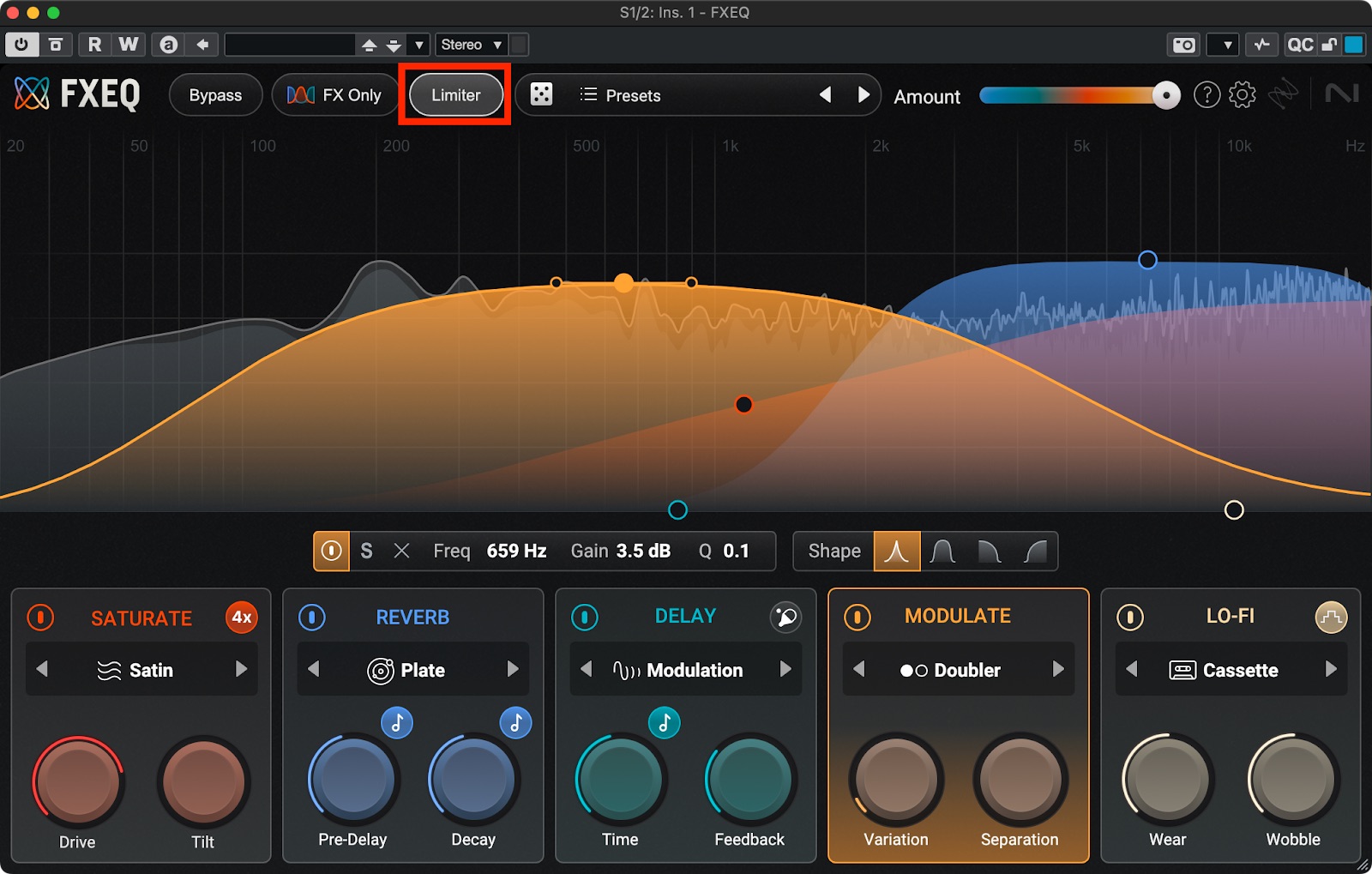
Task: Toggle the Modulate module power
Action: pos(857,618)
